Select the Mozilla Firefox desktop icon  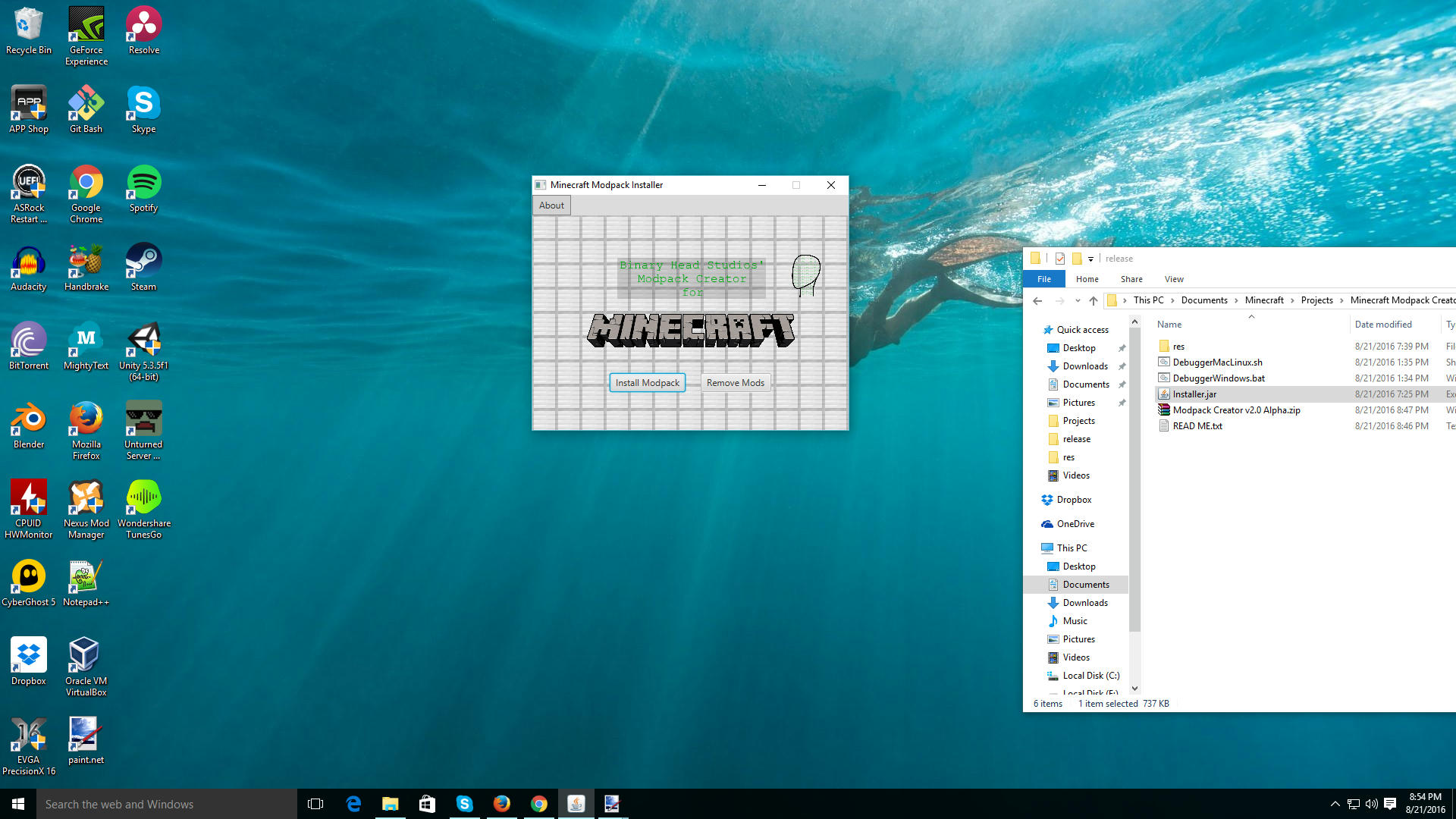pos(86,431)
